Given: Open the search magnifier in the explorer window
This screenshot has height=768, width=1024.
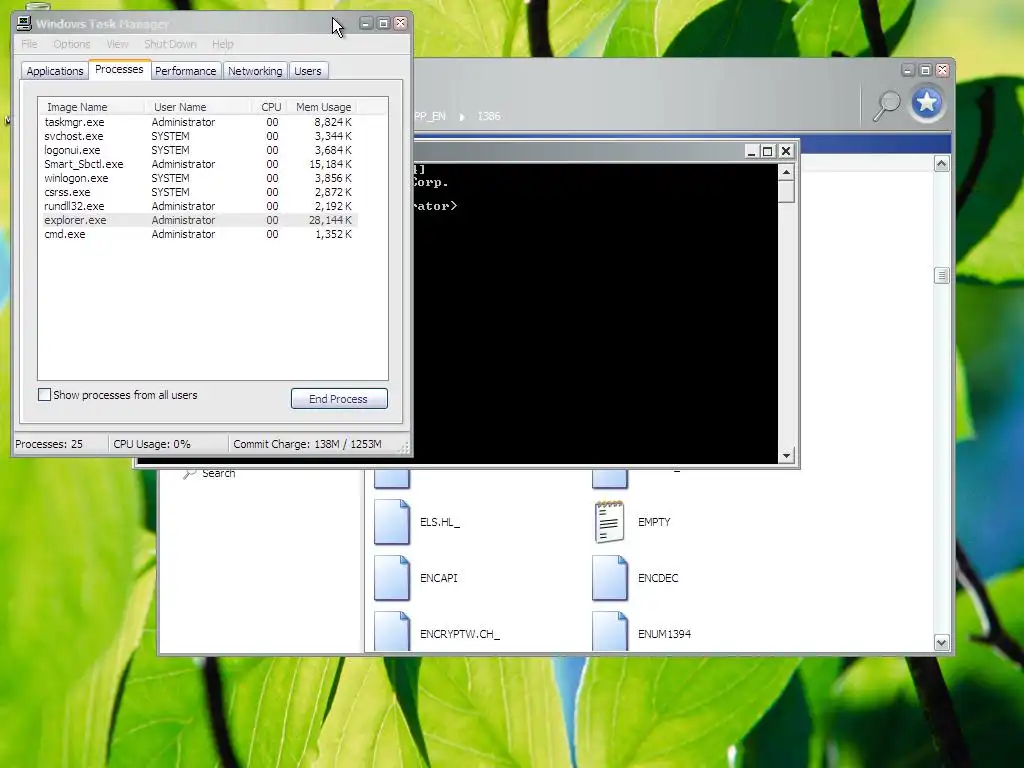Looking at the screenshot, I should pos(887,104).
